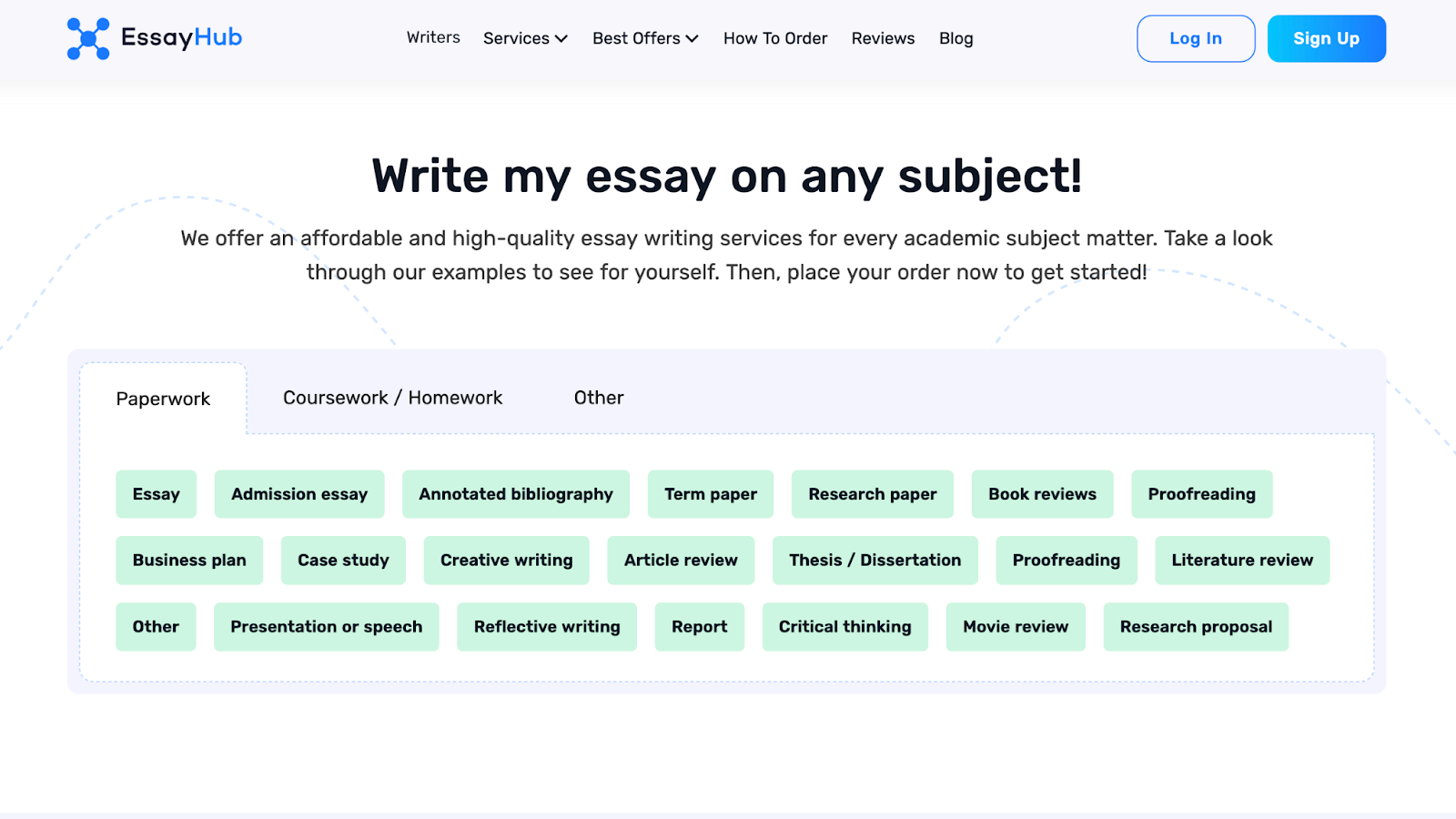Select the Literature review option
The width and height of the screenshot is (1456, 819).
coord(1241,561)
